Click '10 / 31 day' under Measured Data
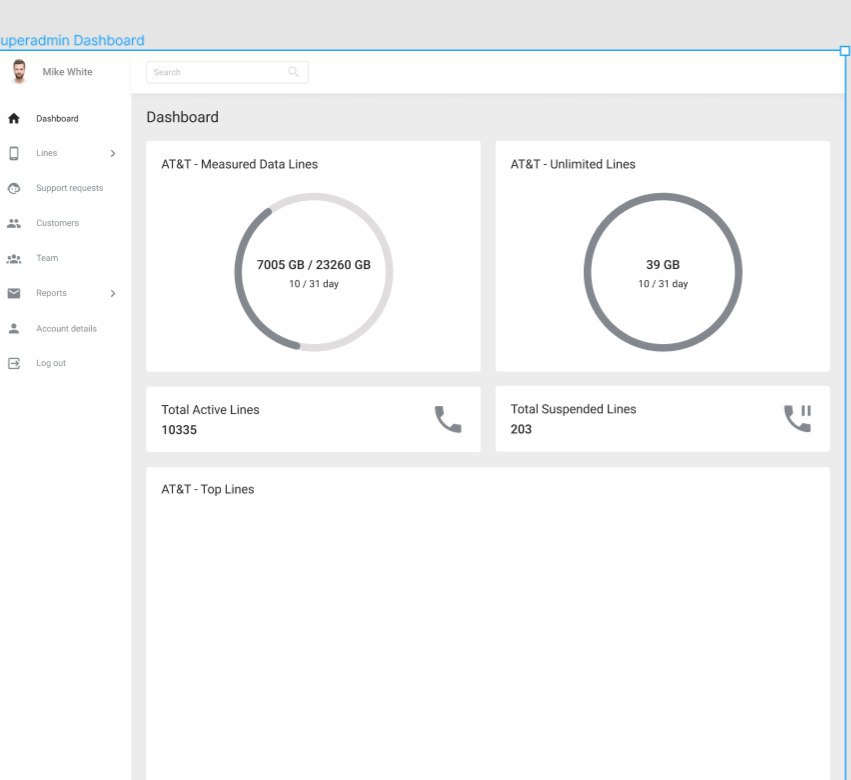The height and width of the screenshot is (780, 851). click(314, 284)
